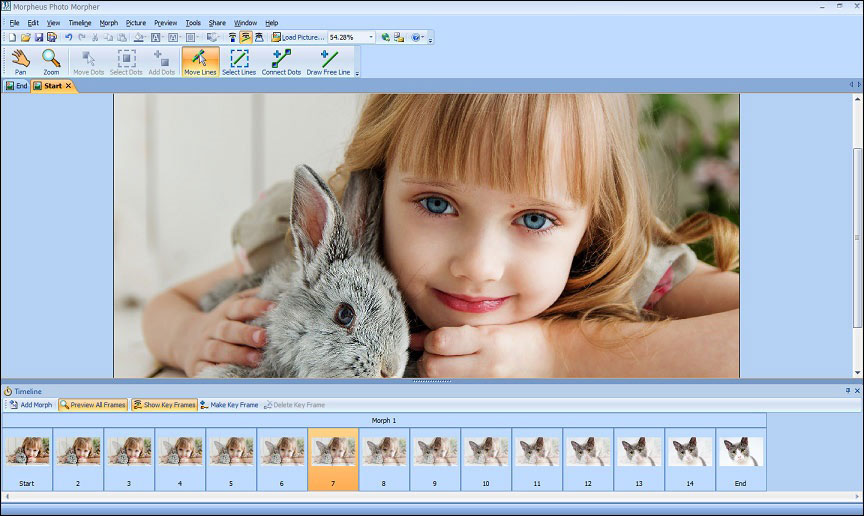Click the Paste clipboard icon

[x=121, y=37]
